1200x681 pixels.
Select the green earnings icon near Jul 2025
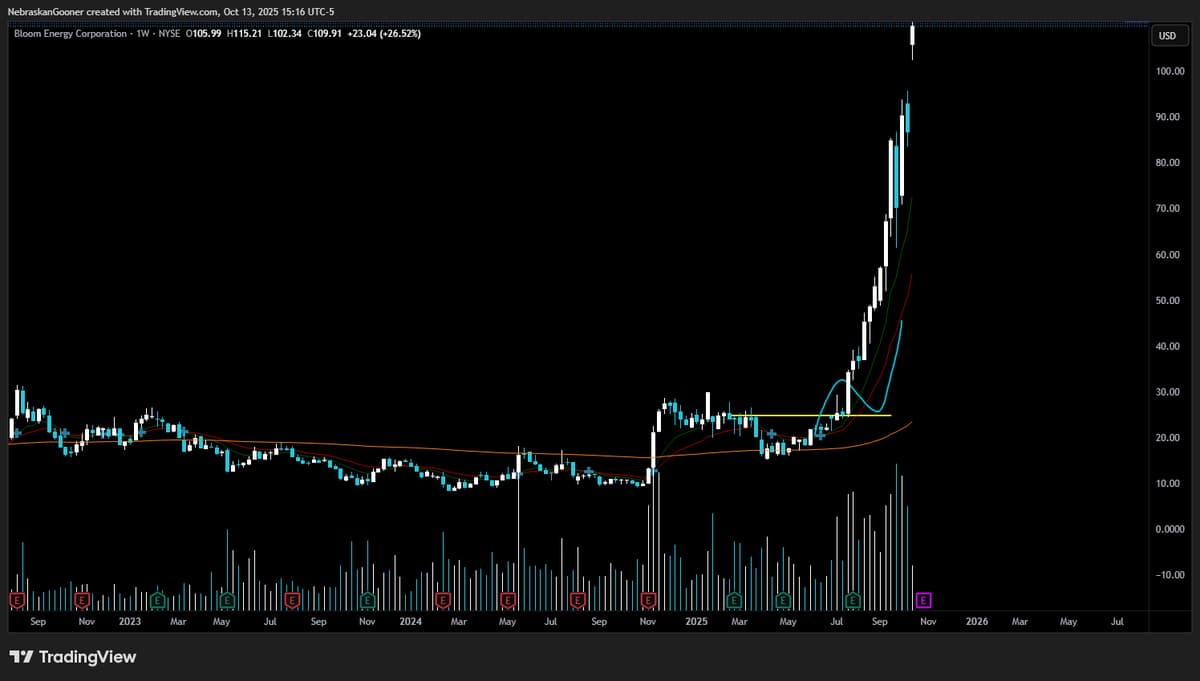852,600
